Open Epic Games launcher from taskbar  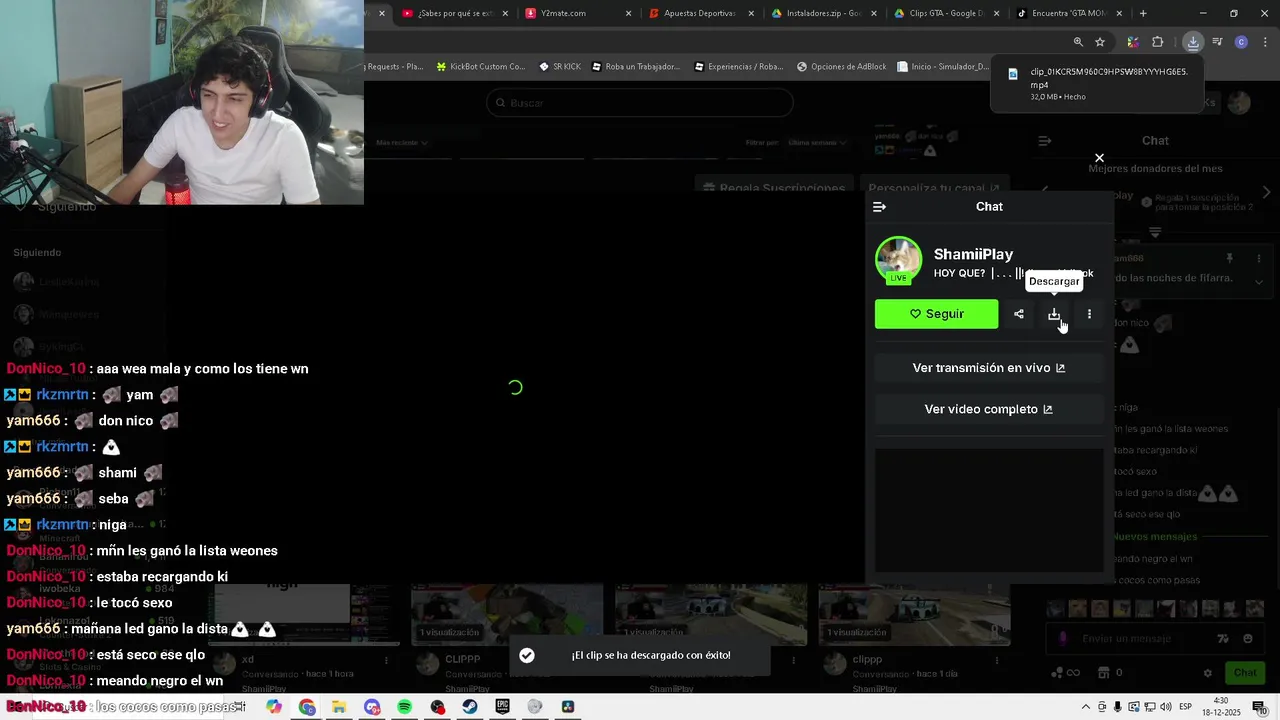click(x=502, y=707)
